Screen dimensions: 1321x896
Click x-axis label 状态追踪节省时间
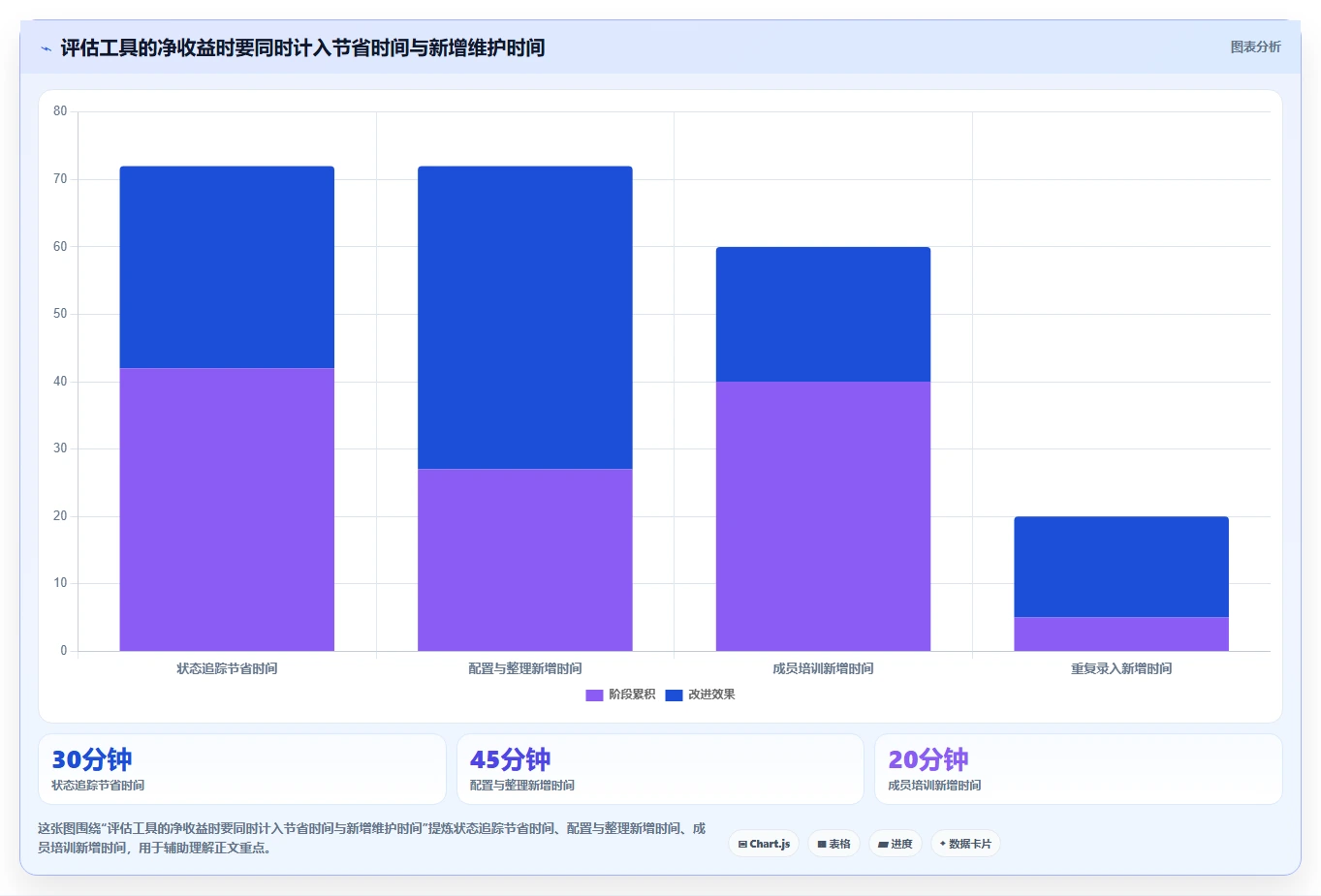click(x=227, y=668)
